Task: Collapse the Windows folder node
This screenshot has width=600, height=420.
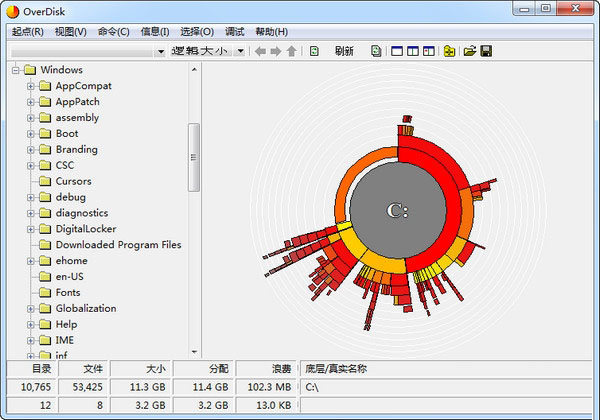Action: (15, 70)
